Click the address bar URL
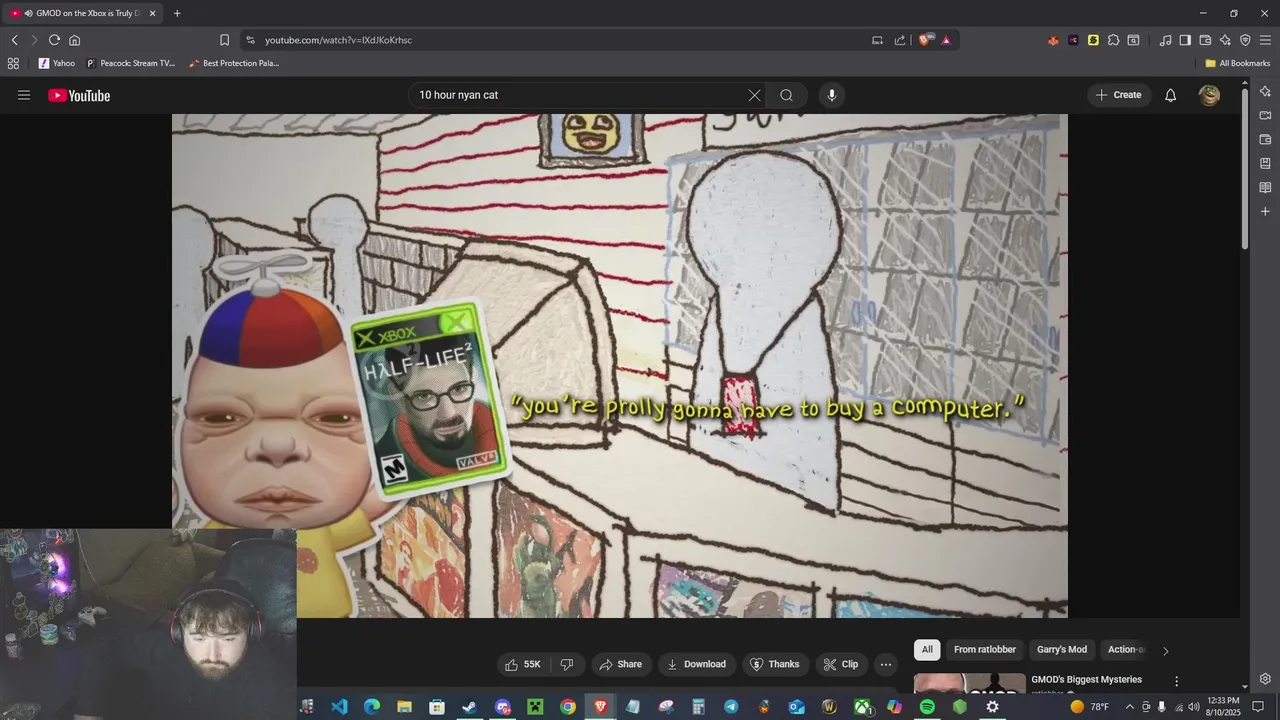 [338, 40]
